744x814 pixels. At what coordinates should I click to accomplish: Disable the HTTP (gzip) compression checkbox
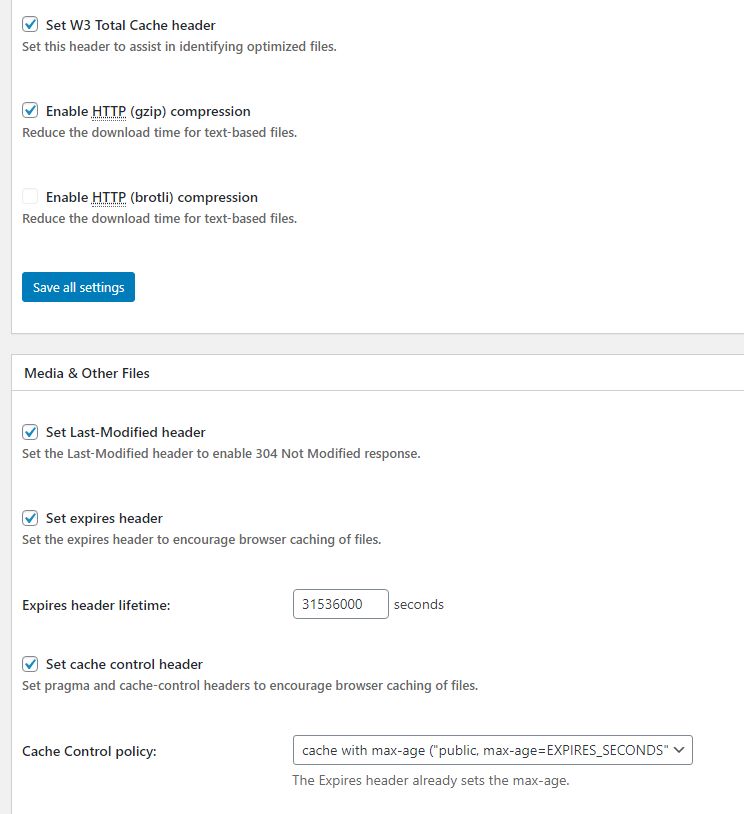point(30,111)
